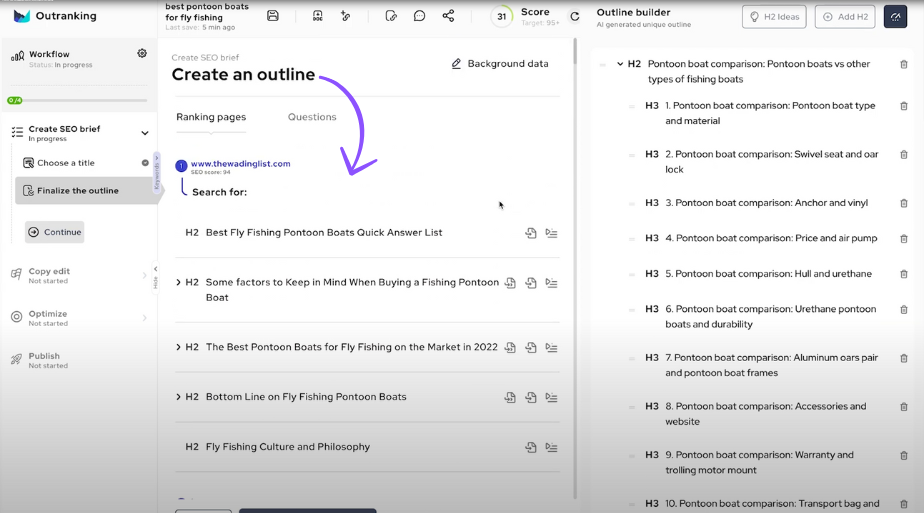
Task: Click the Add H2 button
Action: point(845,16)
